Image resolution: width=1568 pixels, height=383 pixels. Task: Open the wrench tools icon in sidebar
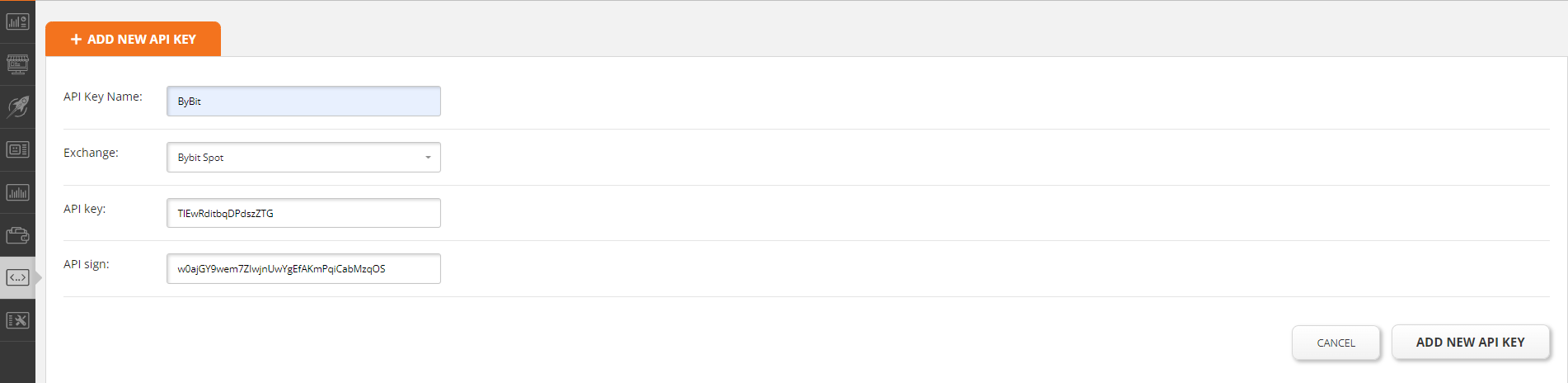17,320
